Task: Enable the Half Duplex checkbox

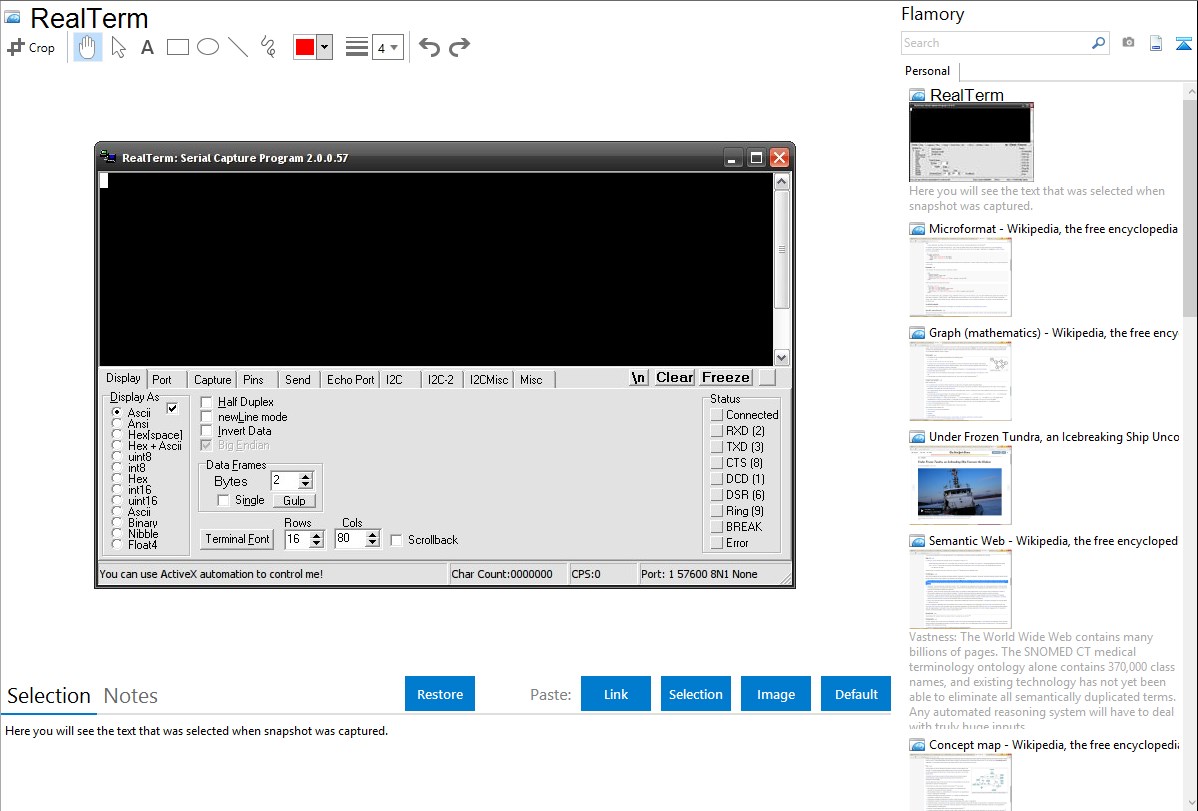Action: [x=206, y=402]
